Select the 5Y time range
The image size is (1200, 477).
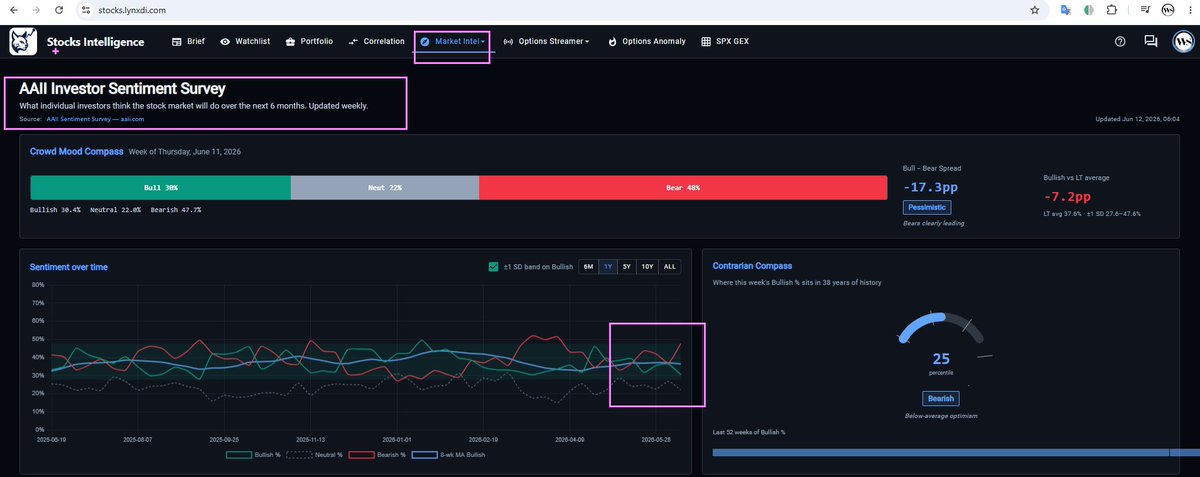[x=627, y=266]
